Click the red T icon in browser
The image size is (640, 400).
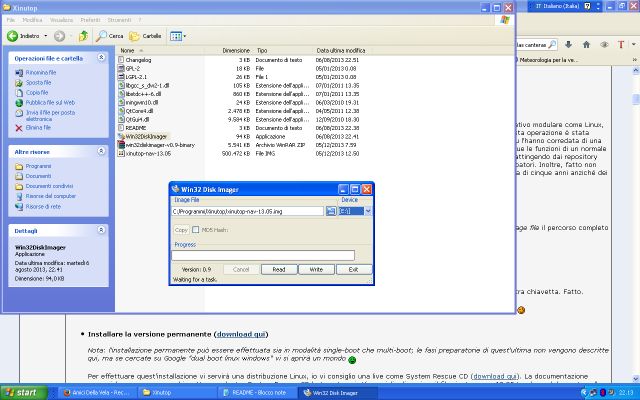621,44
